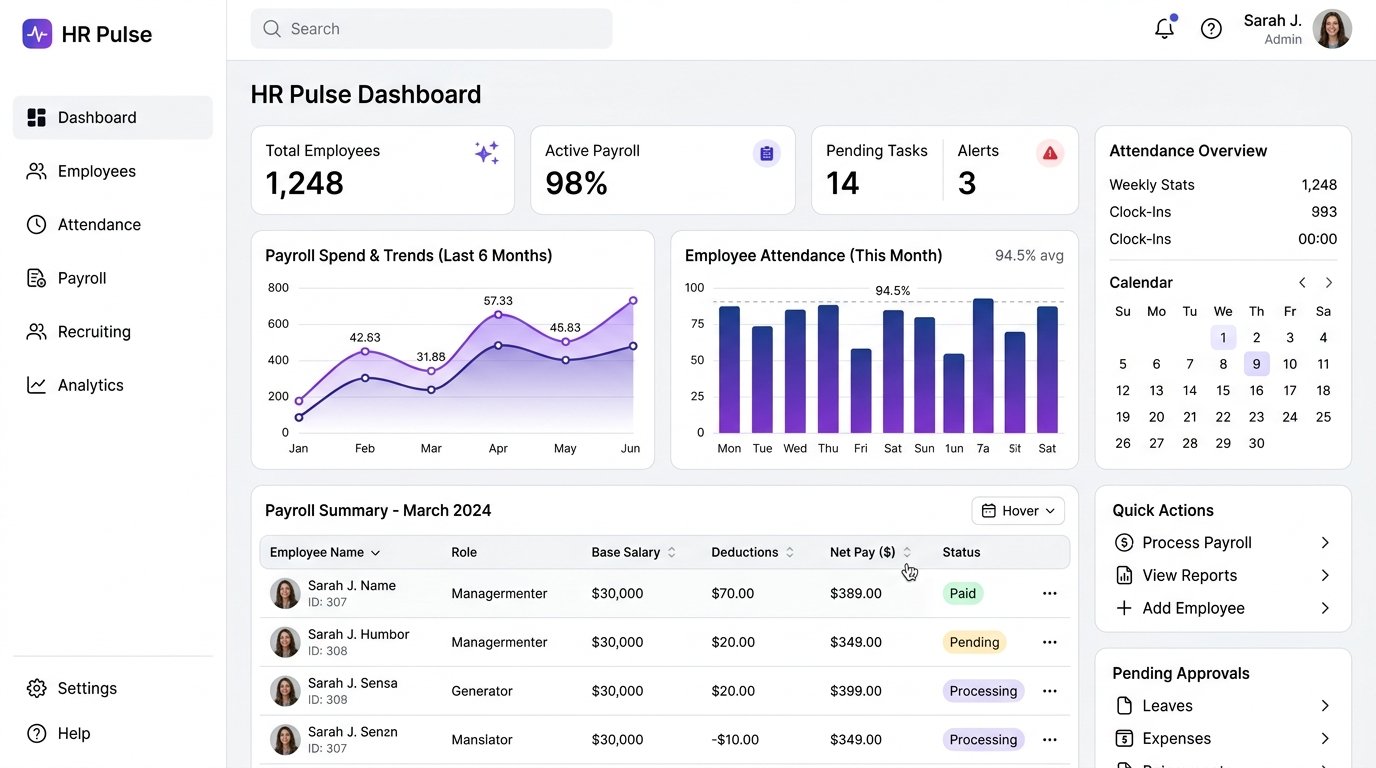Open the notifications bell
Image resolution: width=1376 pixels, height=768 pixels.
[1164, 28]
